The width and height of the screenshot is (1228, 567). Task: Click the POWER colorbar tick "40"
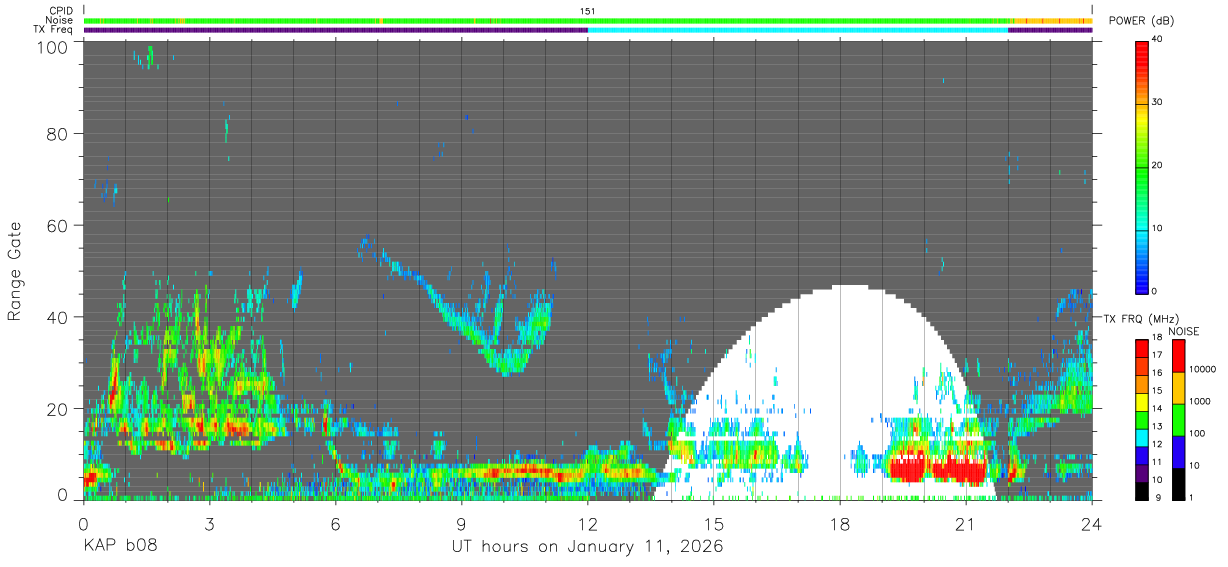pos(1156,40)
